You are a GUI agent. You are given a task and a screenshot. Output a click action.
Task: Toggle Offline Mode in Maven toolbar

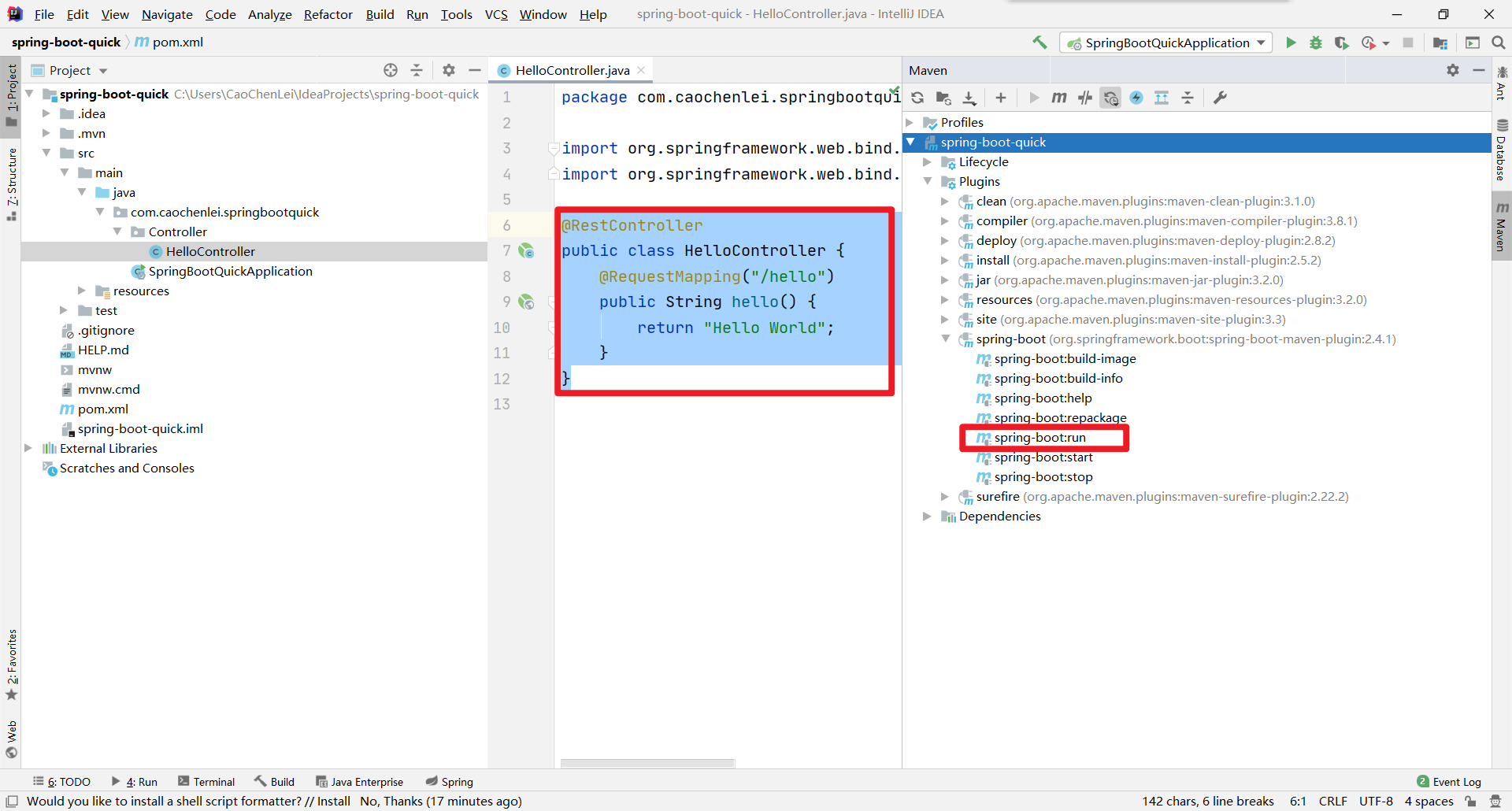click(x=1085, y=98)
